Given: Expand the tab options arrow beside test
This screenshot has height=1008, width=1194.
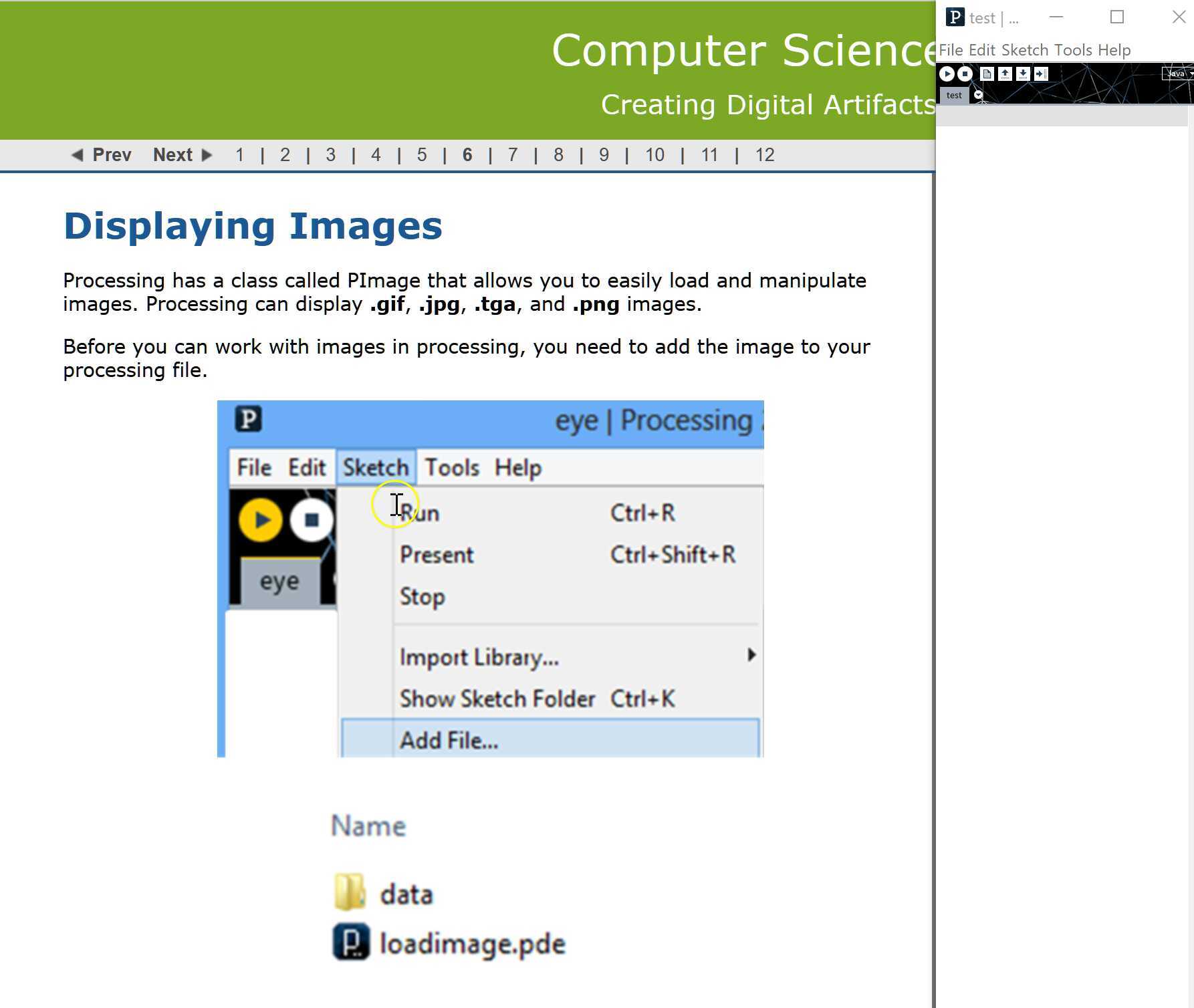Looking at the screenshot, I should point(979,96).
